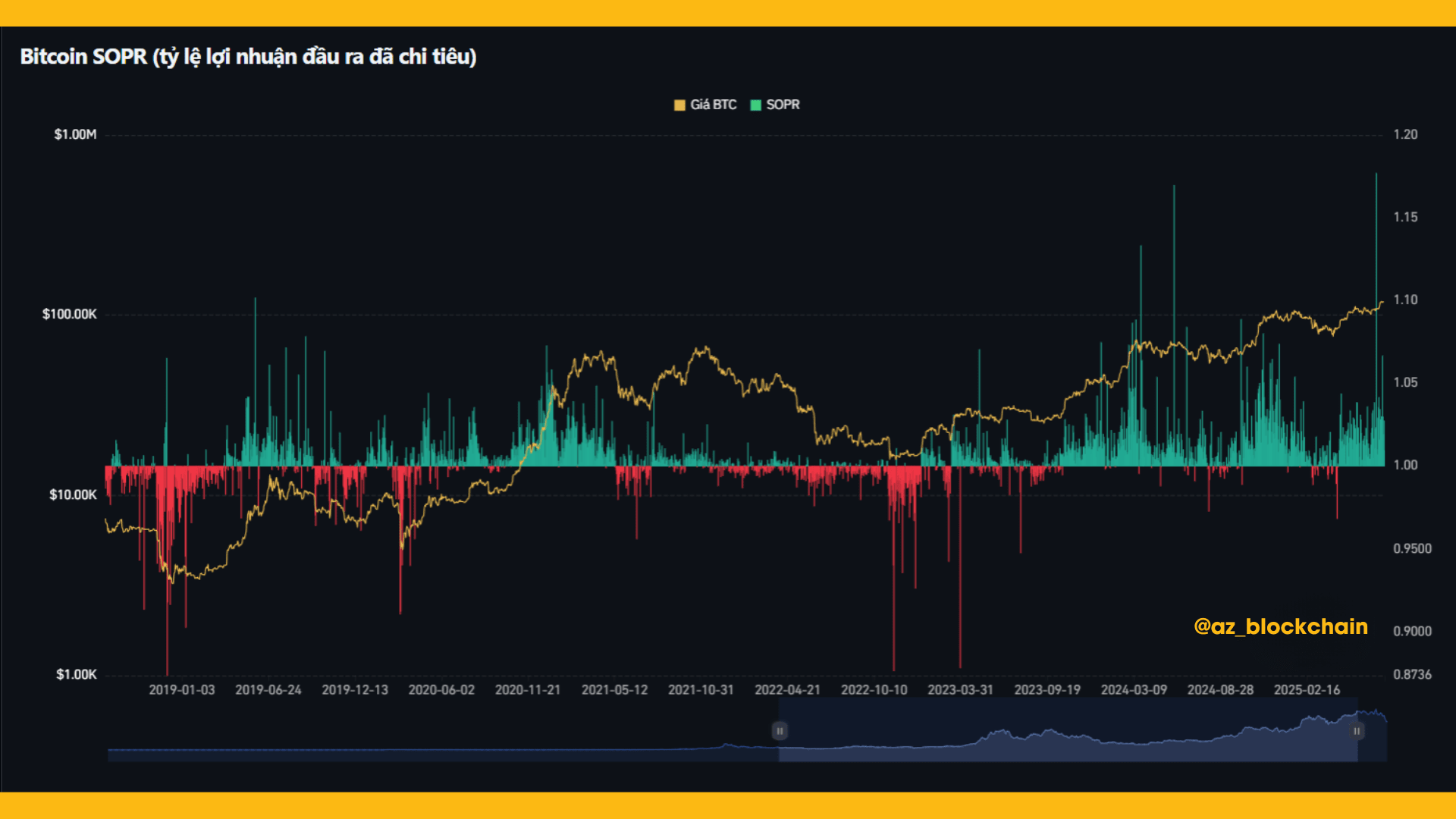Click the Bitcoin SOPR chart title

click(248, 57)
